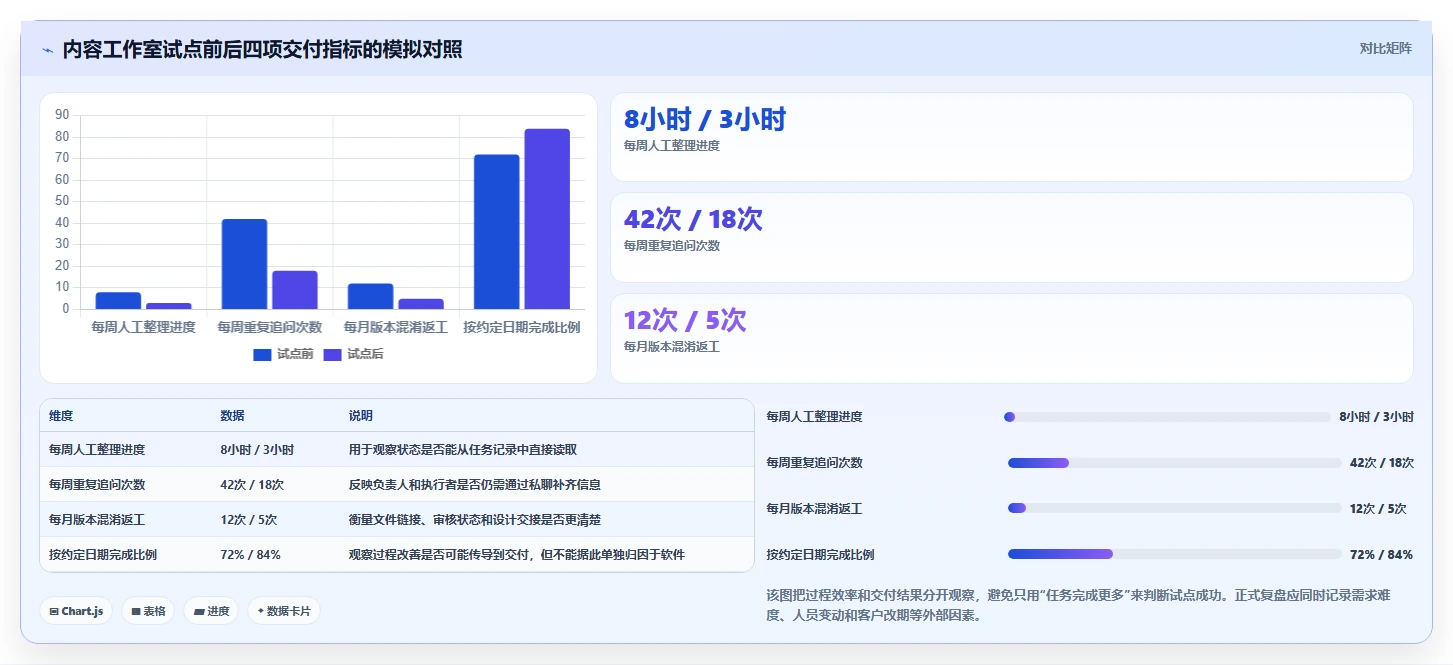Click progress bar for 按约定日期完成比例
This screenshot has height=665, width=1453.
pyautogui.click(x=1174, y=554)
